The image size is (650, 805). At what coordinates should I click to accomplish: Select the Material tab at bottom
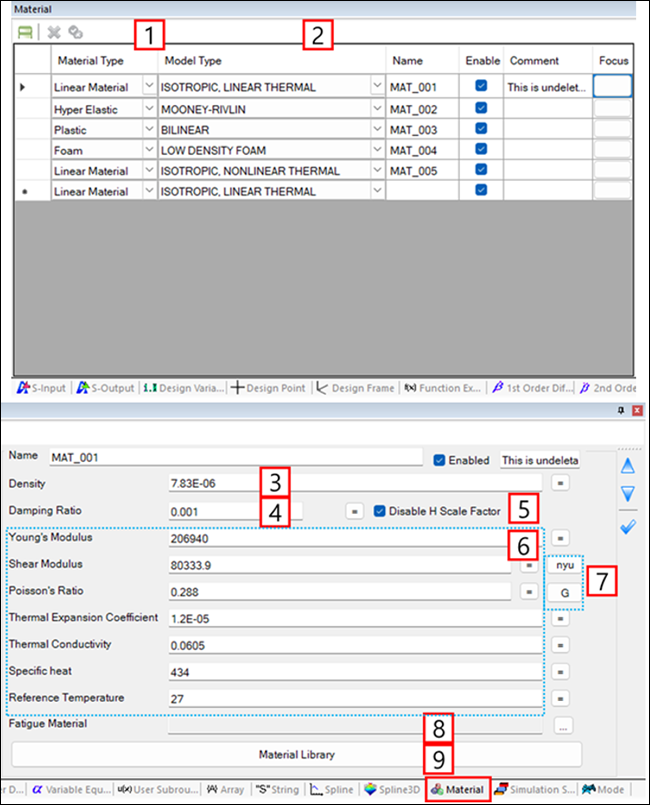[458, 790]
